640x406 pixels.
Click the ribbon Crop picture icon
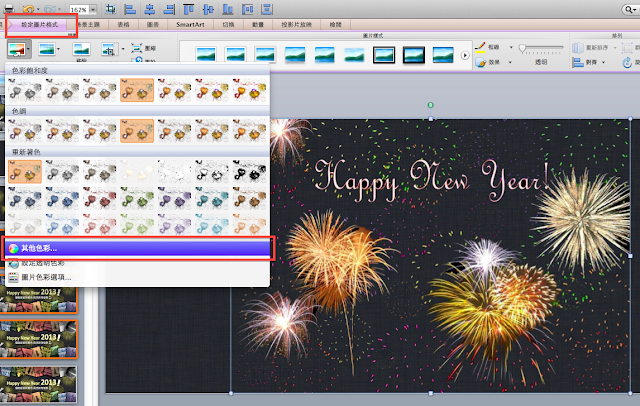108,49
